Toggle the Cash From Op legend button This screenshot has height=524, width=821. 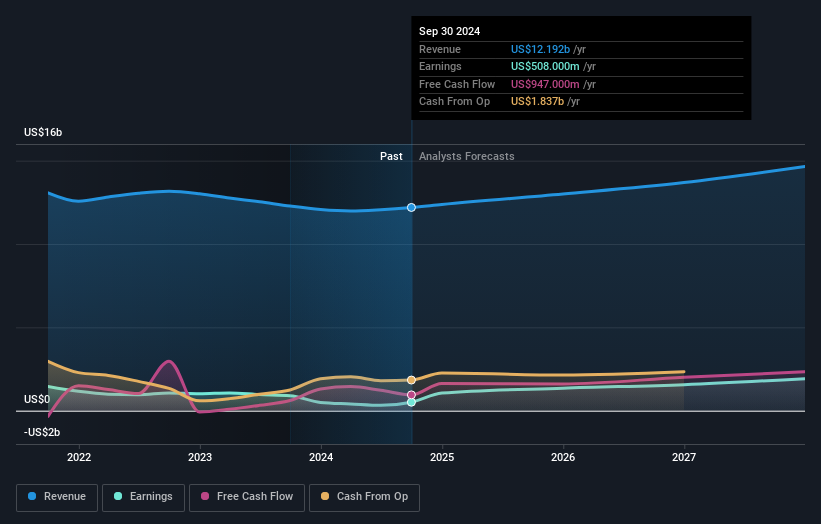click(364, 497)
